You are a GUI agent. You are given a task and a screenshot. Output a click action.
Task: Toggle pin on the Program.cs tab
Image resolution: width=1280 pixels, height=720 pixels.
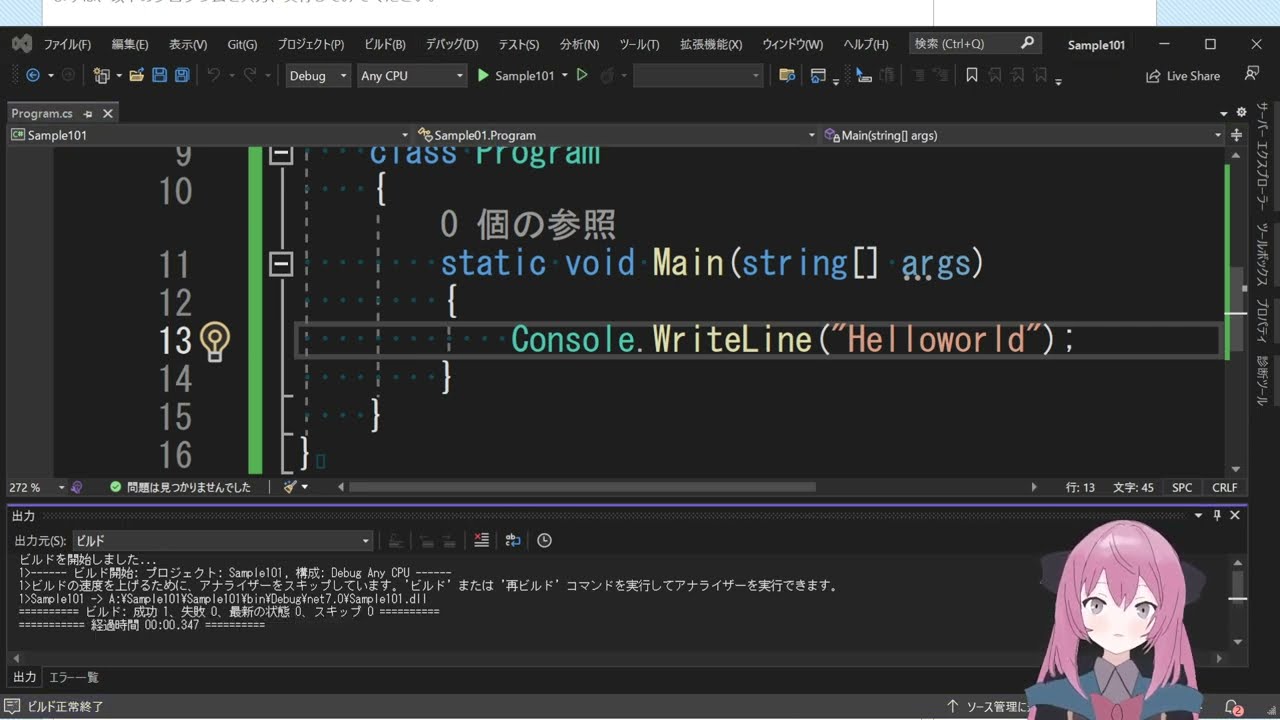click(x=88, y=114)
